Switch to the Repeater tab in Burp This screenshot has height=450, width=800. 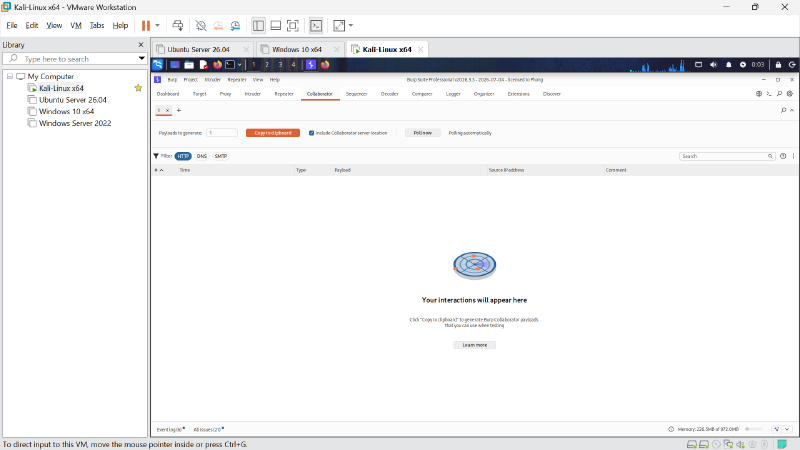(284, 94)
